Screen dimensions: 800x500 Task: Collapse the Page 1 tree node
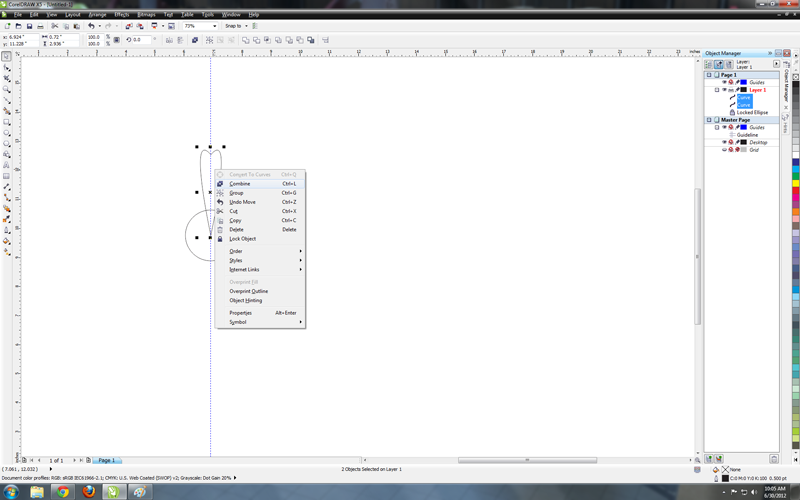point(709,75)
